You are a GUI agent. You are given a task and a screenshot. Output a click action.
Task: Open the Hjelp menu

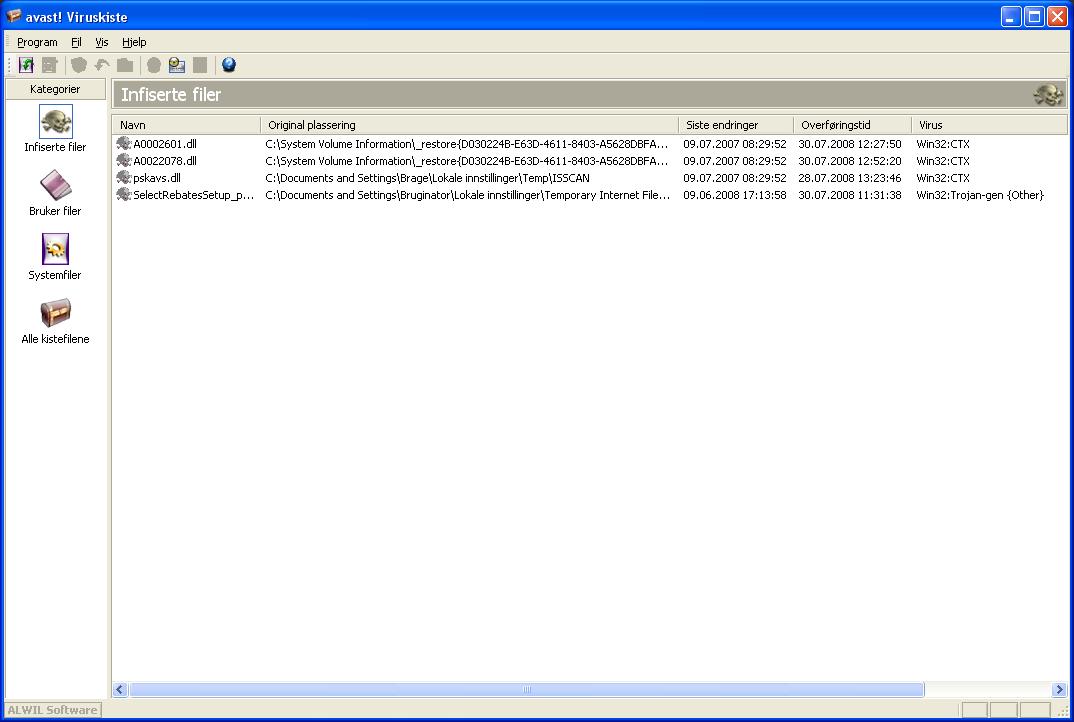[134, 42]
